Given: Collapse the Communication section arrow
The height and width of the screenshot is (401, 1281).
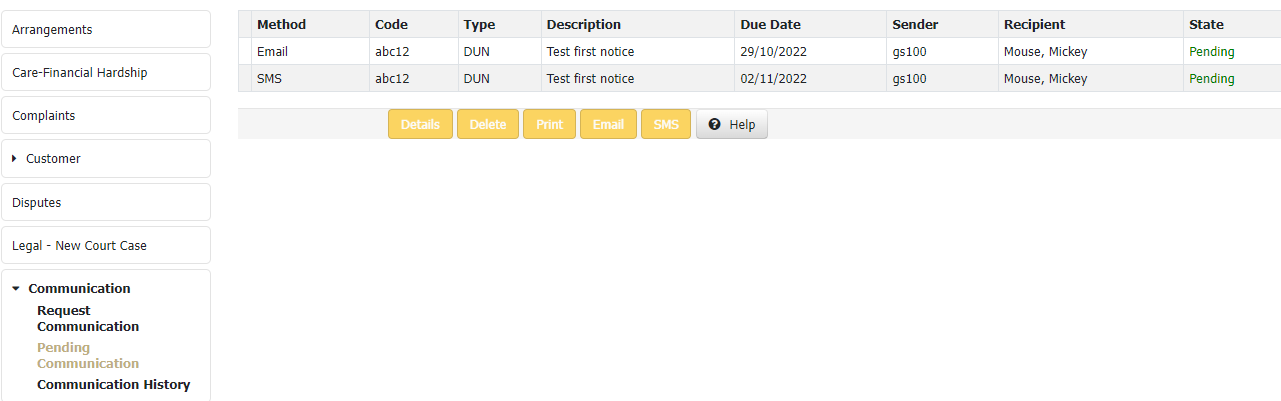Looking at the screenshot, I should [x=16, y=288].
